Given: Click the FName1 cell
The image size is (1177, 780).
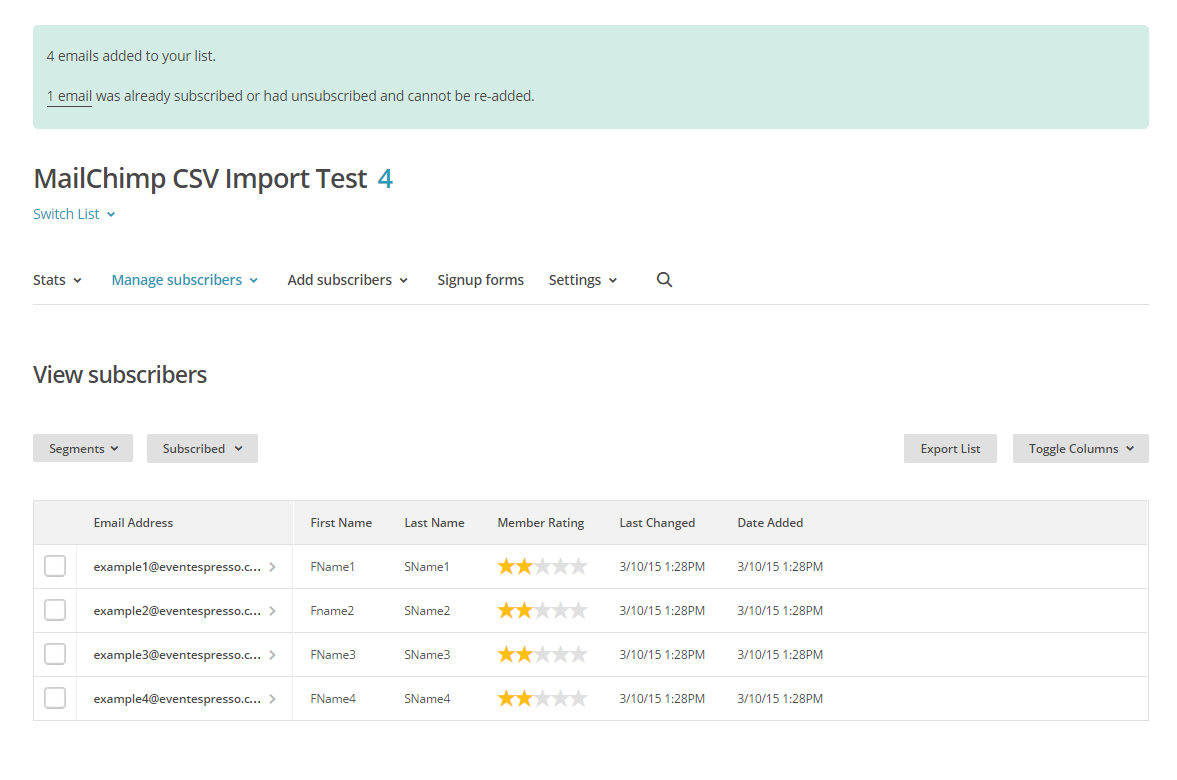Looking at the screenshot, I should (333, 567).
